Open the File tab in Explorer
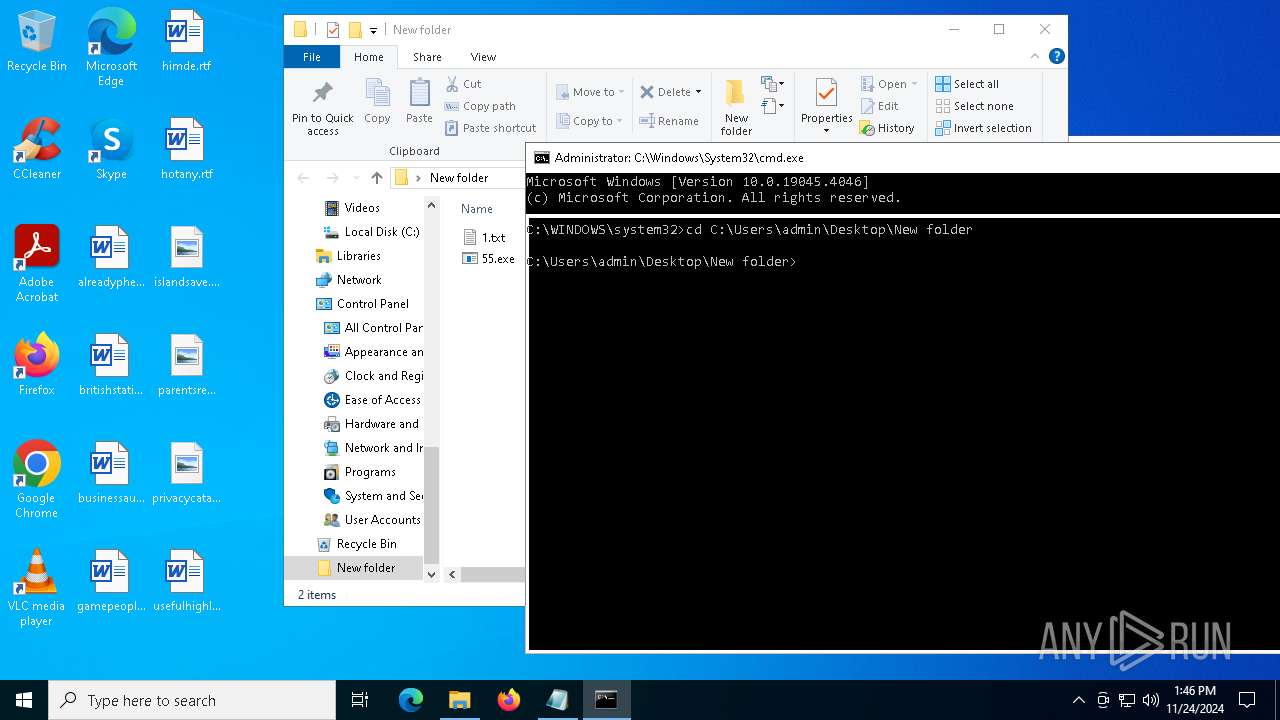This screenshot has height=720, width=1280. pos(312,57)
